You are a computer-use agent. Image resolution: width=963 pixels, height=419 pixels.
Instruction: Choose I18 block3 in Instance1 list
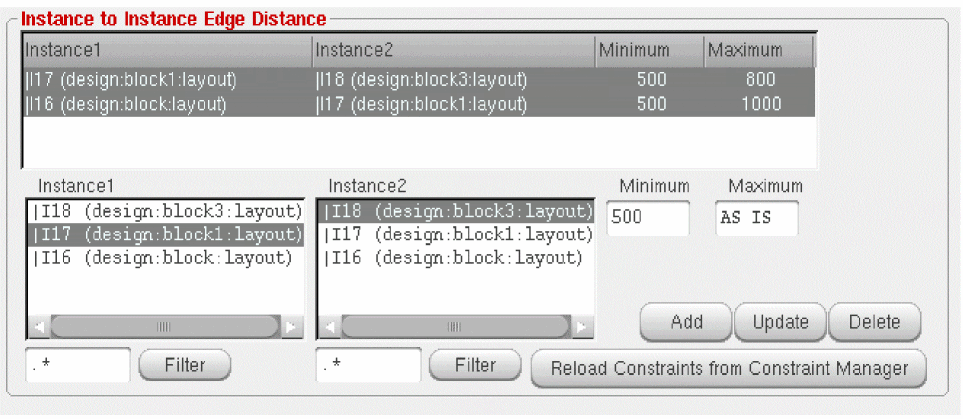coord(166,212)
